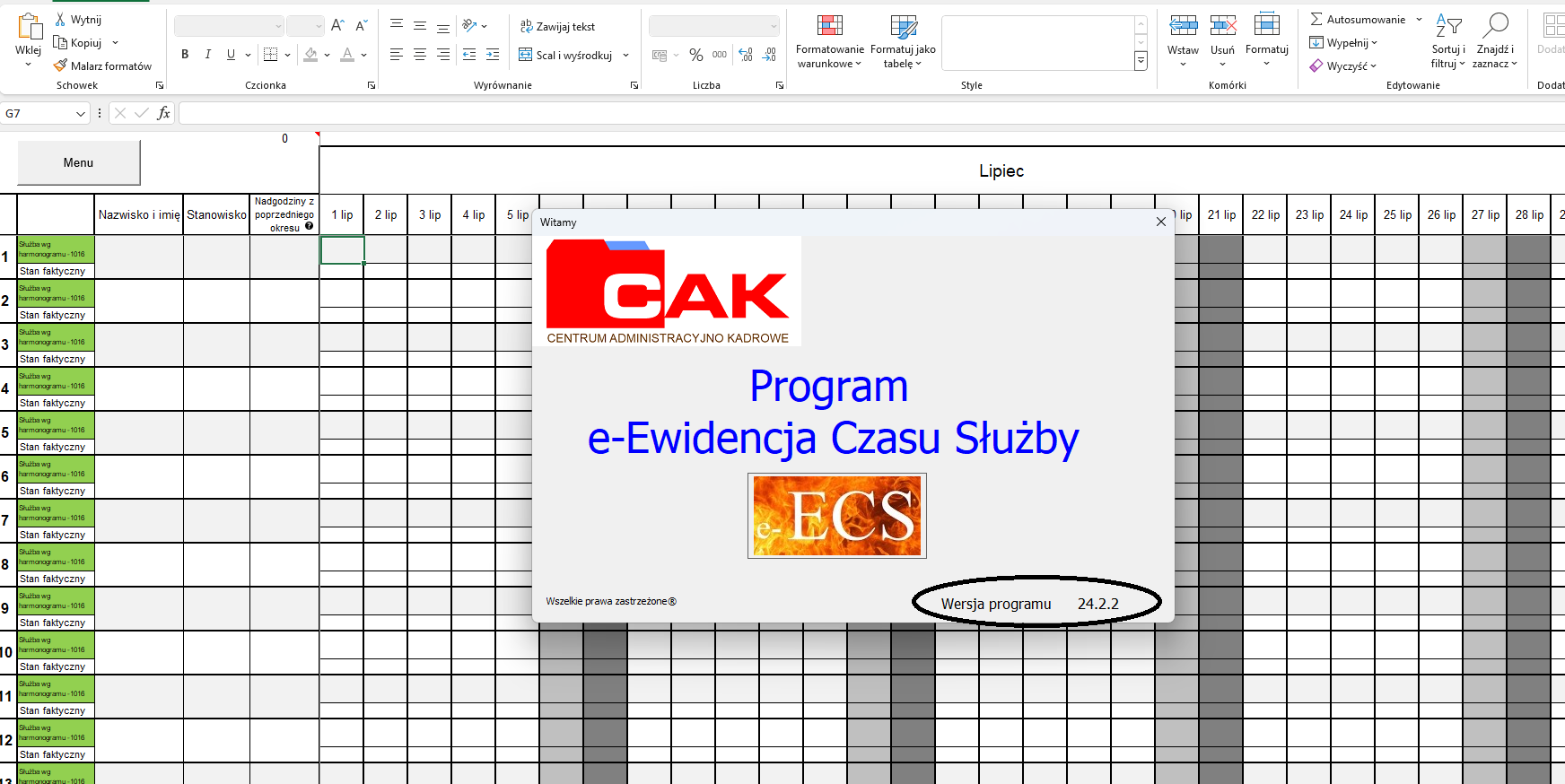Open number format combo box
1565x784 pixels.
714,26
